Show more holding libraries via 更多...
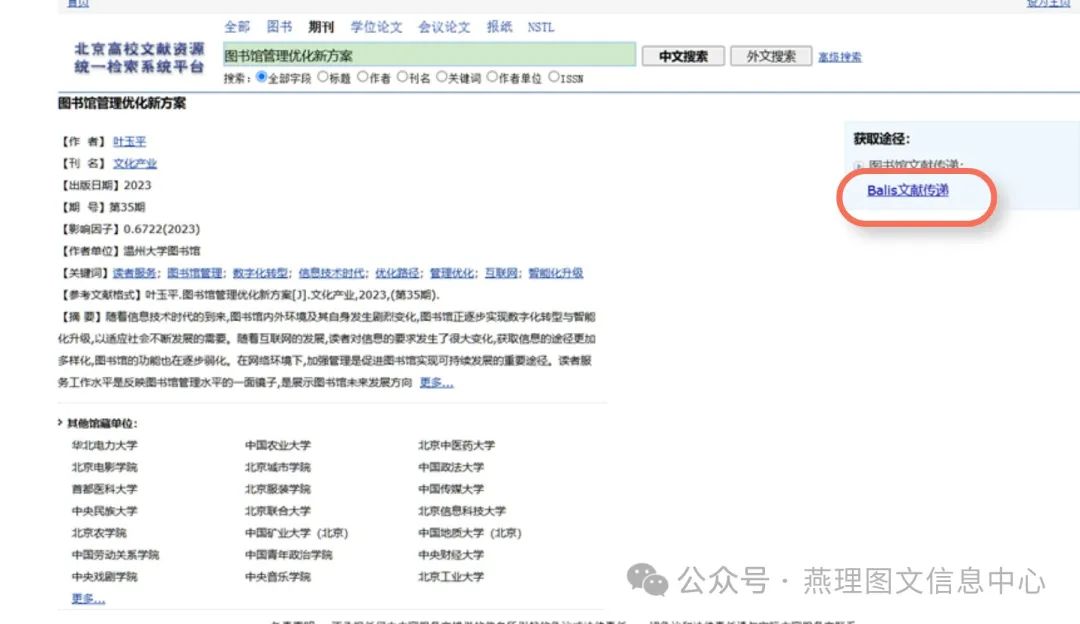Viewport: 1080px width, 624px height. (88, 599)
